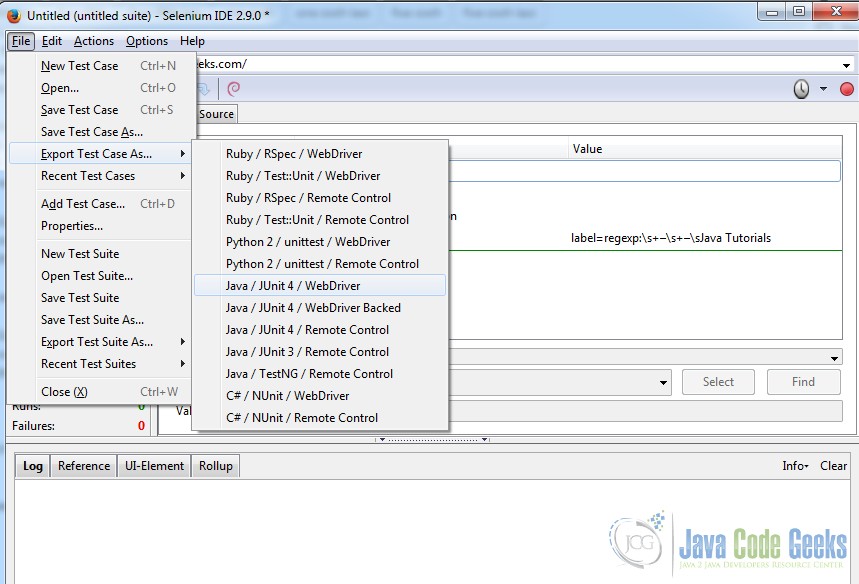Choose Open Test Suite...
The image size is (859, 584).
coord(100,276)
